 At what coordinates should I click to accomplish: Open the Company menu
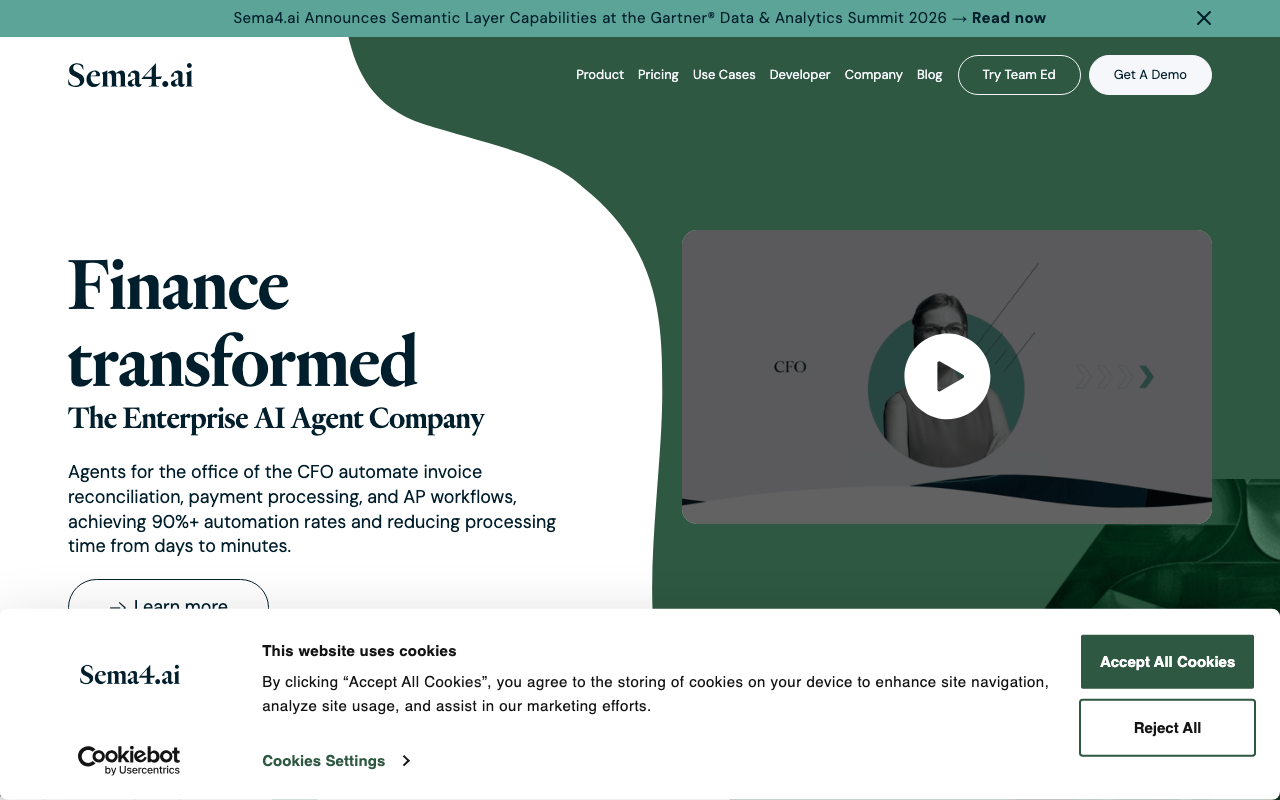873,75
